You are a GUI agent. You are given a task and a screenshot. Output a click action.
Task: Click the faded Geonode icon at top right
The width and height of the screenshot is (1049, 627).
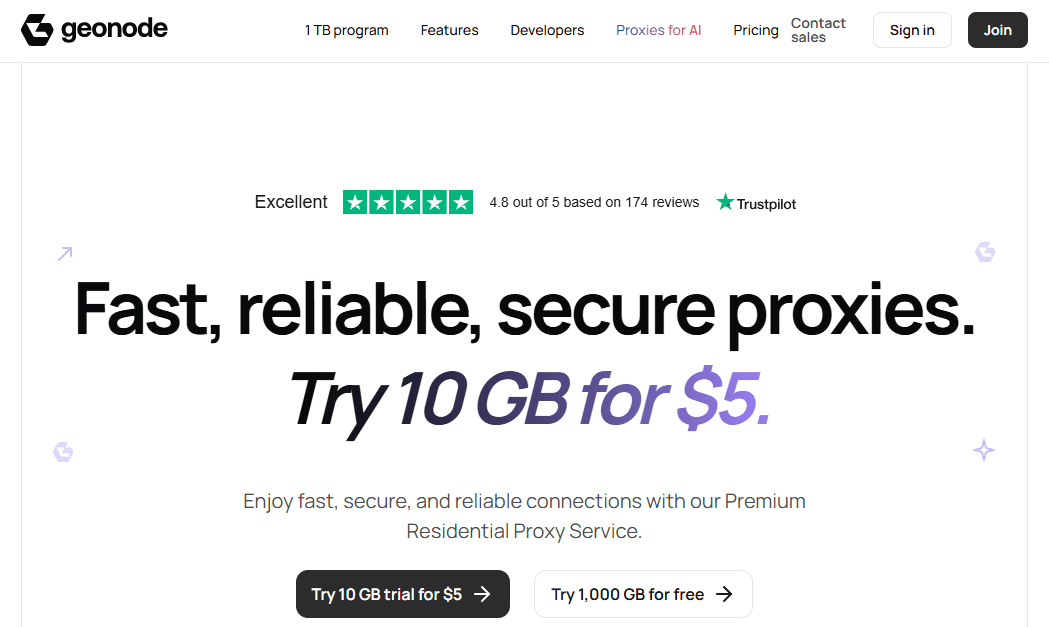click(x=985, y=252)
